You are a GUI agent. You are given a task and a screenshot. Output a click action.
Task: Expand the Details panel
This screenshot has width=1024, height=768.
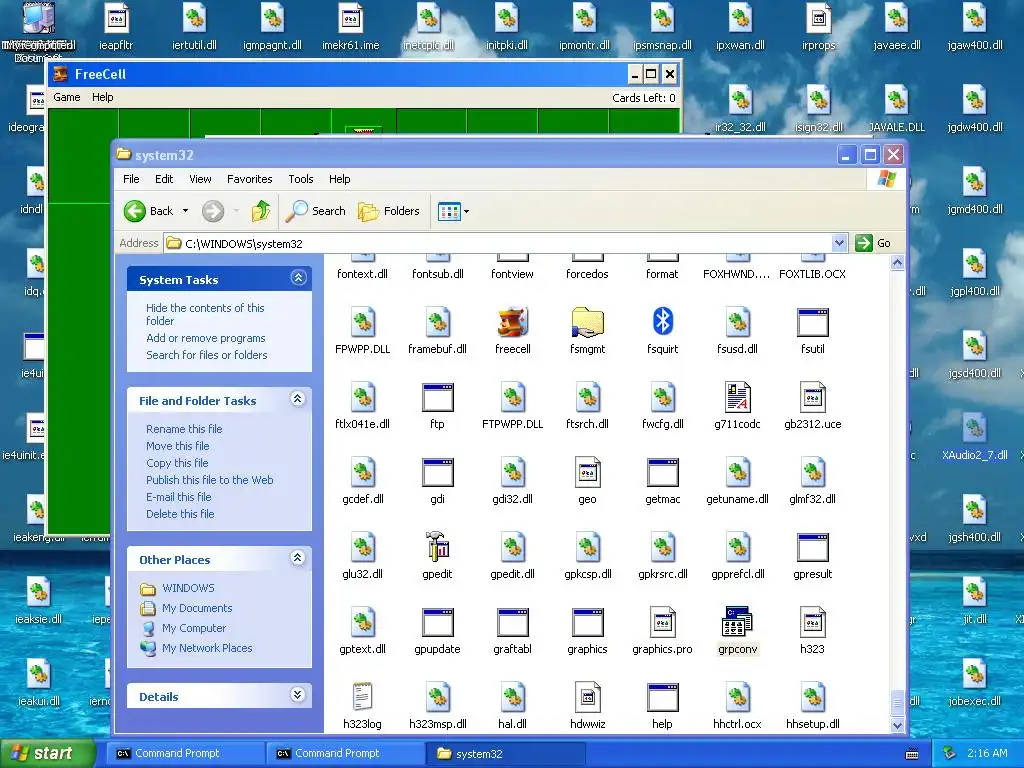click(298, 695)
